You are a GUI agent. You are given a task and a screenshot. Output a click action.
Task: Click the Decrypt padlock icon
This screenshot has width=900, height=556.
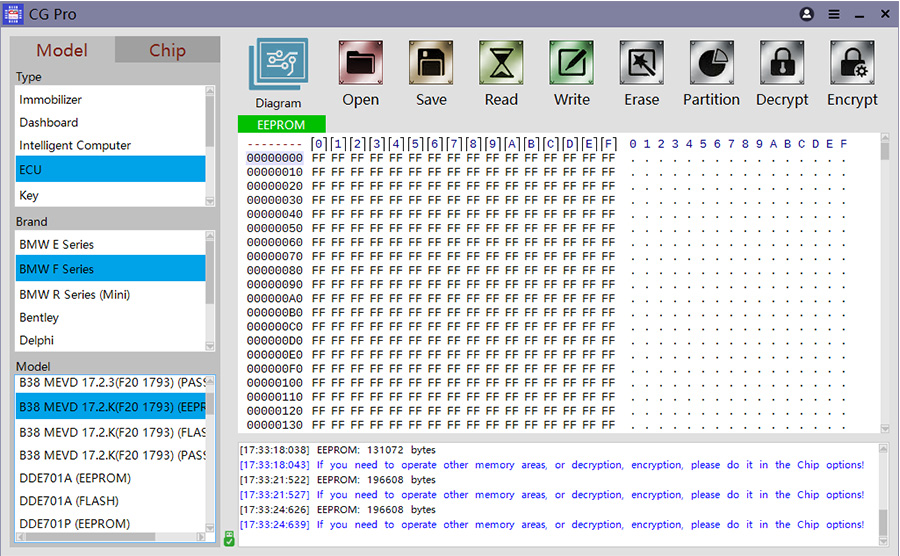coord(782,65)
